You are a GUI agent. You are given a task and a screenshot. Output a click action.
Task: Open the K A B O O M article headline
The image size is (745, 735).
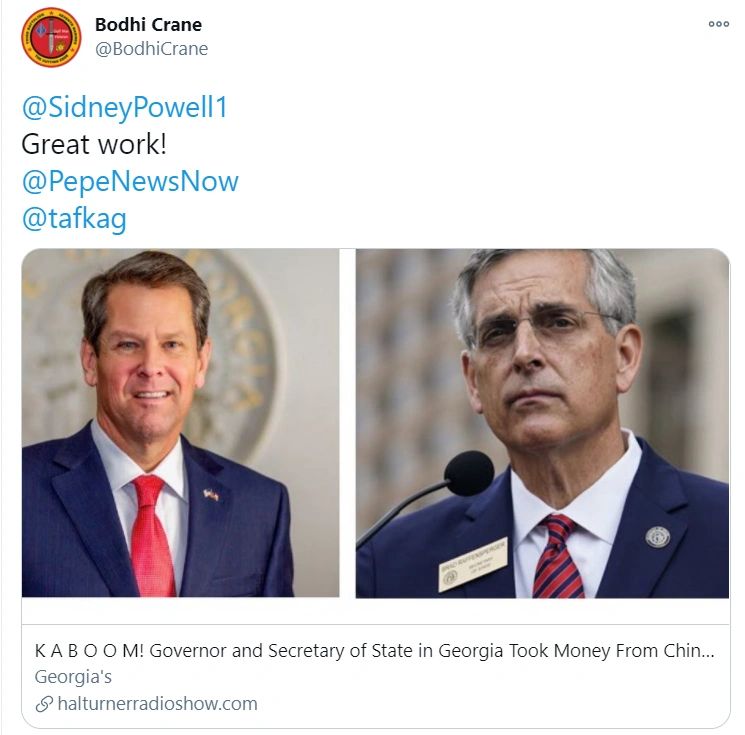coord(374,650)
